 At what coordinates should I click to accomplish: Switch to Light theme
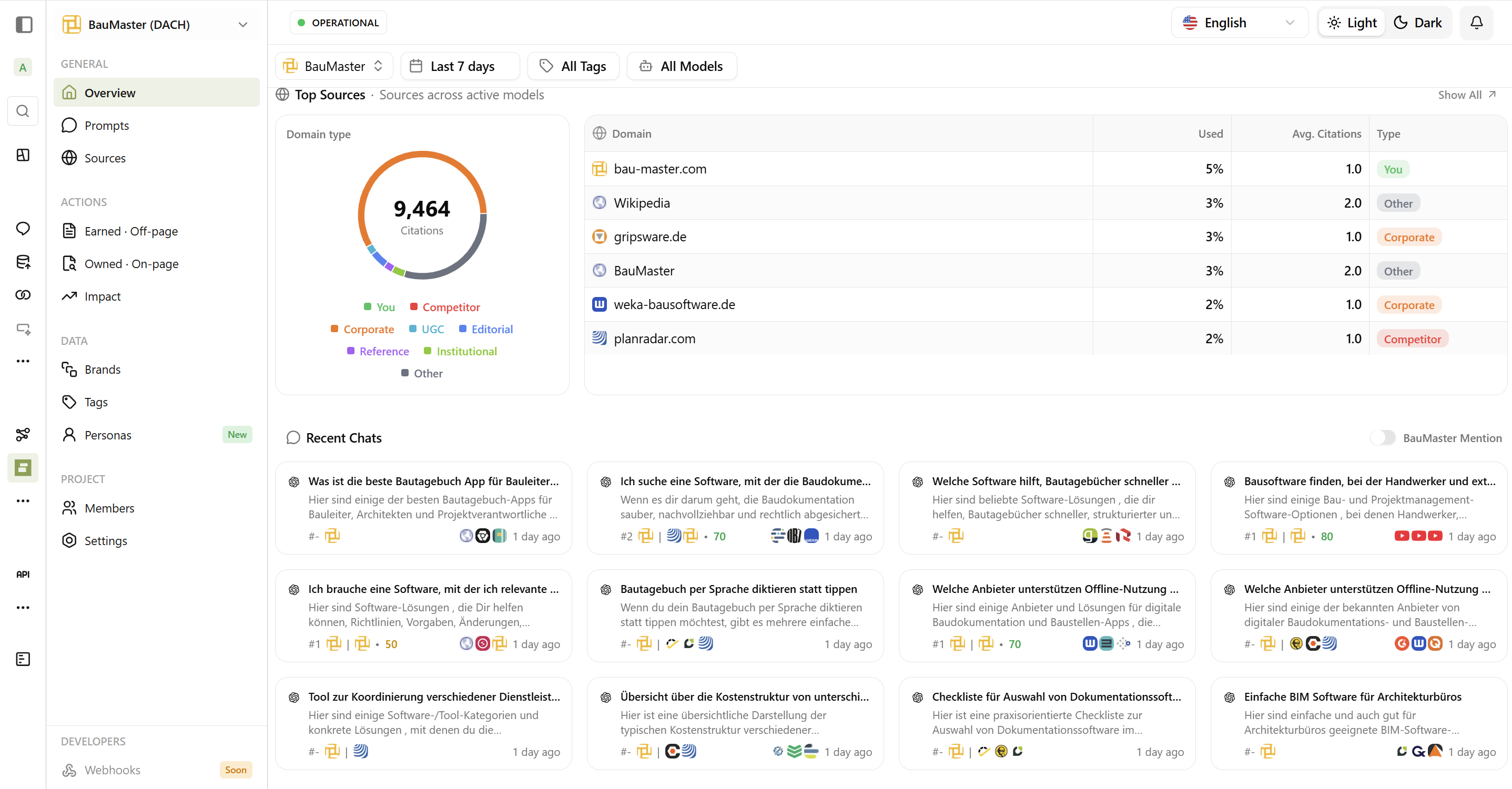[1352, 23]
